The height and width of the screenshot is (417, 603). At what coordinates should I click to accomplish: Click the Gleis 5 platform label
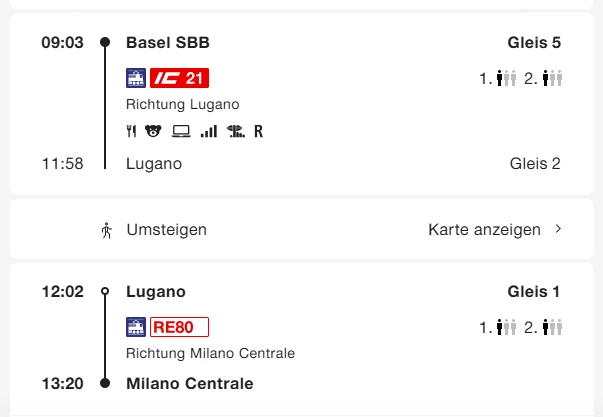click(x=534, y=43)
